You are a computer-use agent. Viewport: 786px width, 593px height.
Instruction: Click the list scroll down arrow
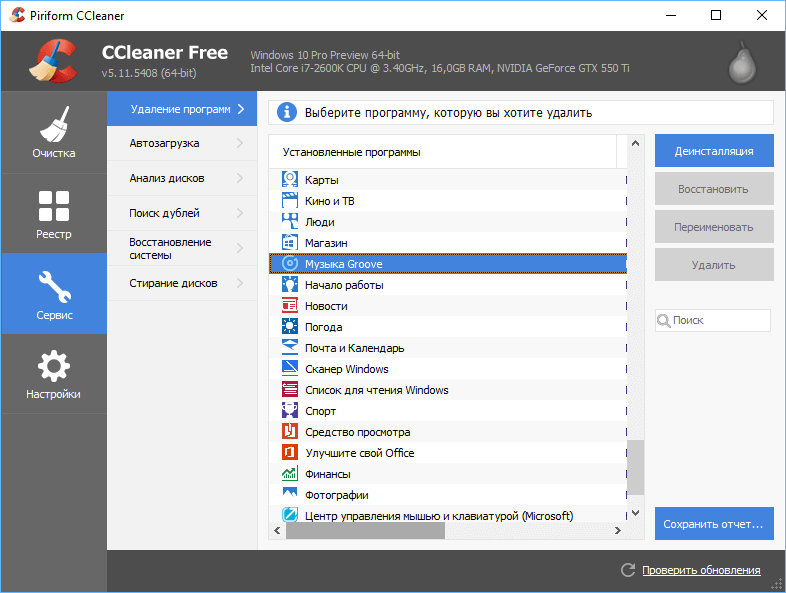[635, 513]
